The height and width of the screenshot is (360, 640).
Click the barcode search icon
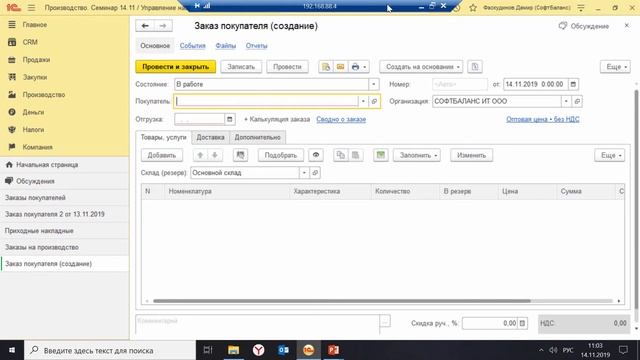click(240, 155)
